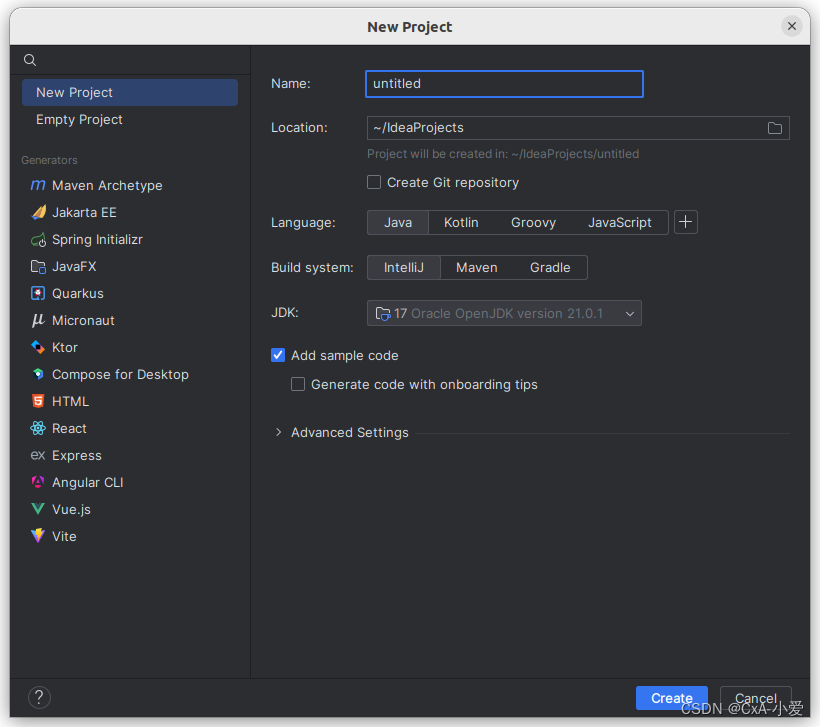Select the Maven Archetype generator icon
The height and width of the screenshot is (727, 820).
[38, 185]
